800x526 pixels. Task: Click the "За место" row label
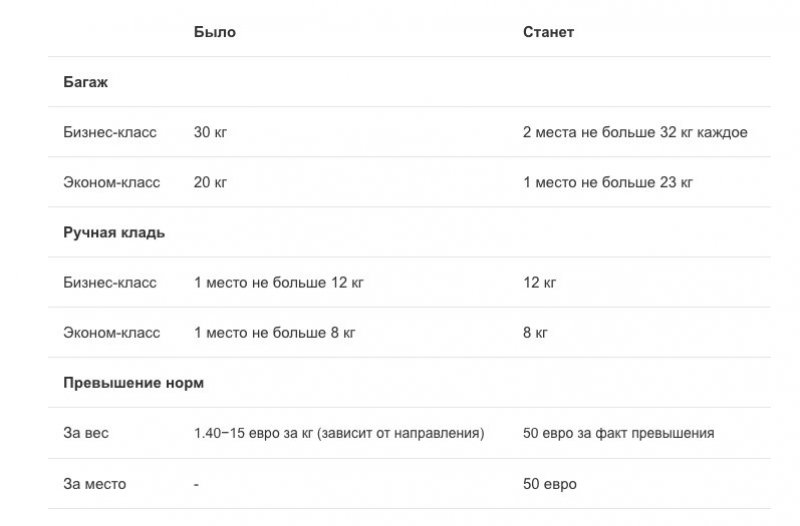(94, 484)
